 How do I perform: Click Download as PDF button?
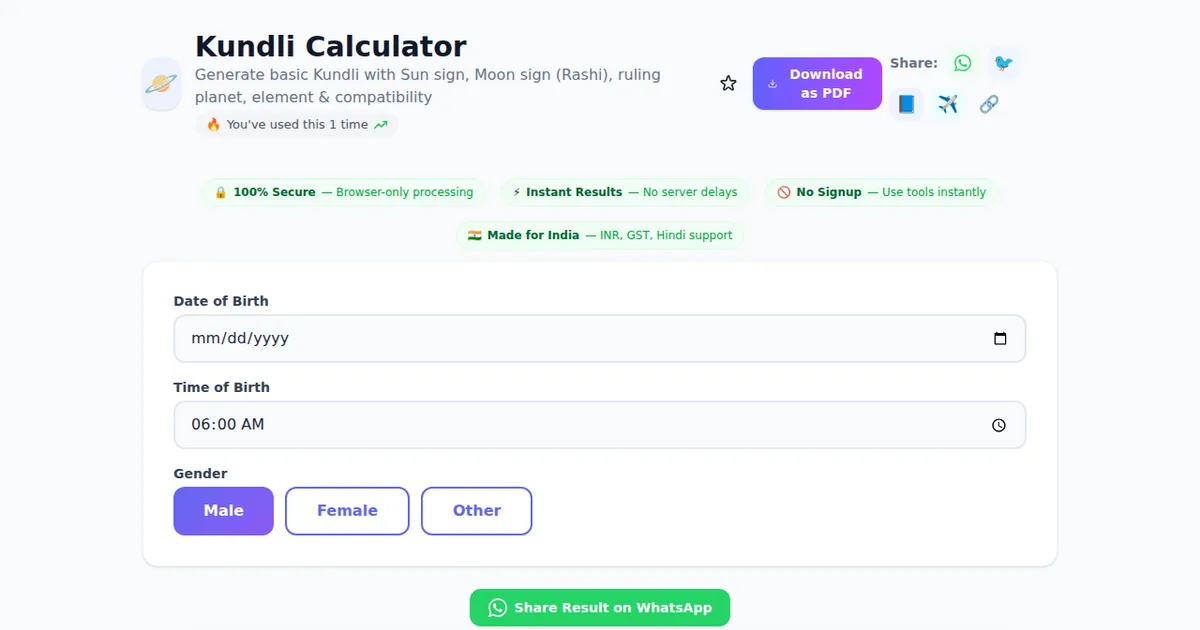click(x=817, y=83)
